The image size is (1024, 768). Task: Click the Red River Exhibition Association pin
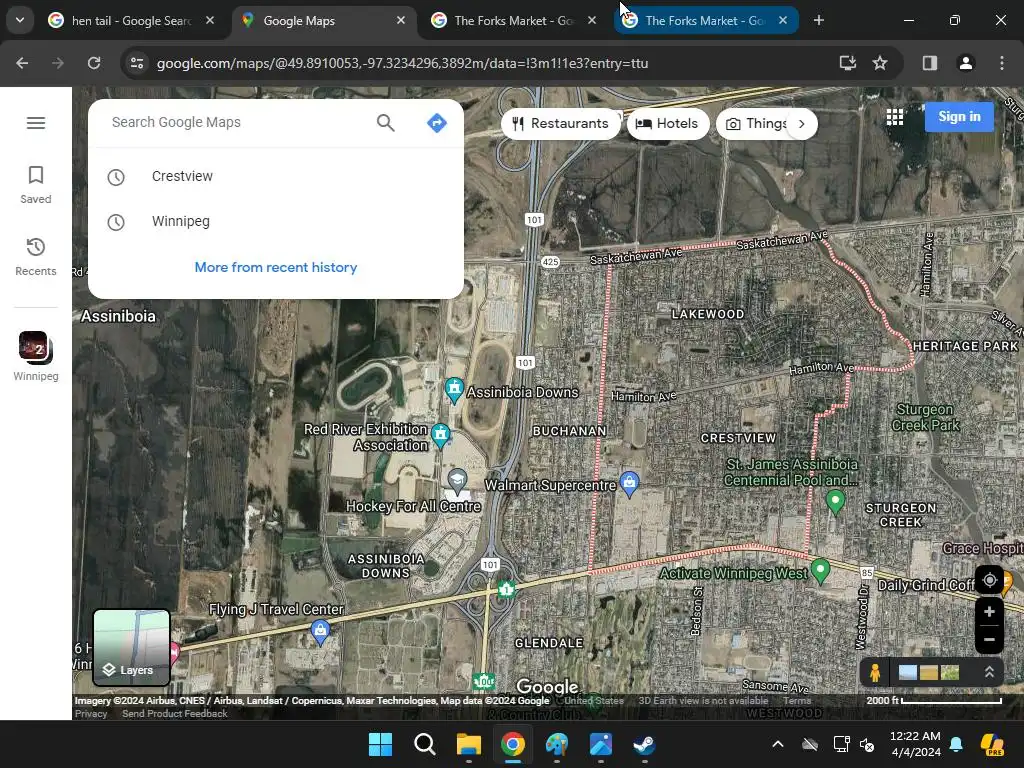(441, 435)
